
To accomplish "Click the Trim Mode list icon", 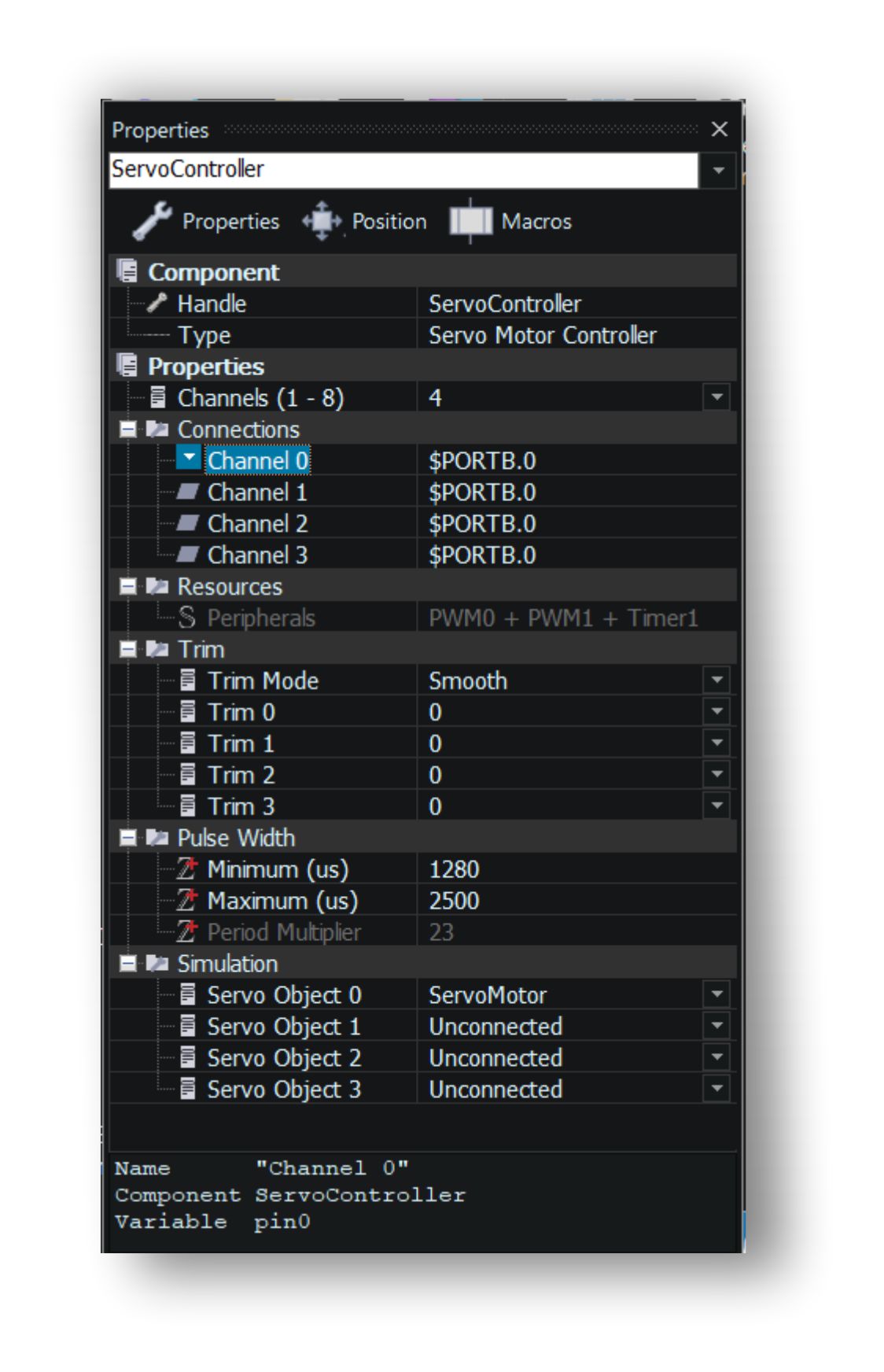I will [x=187, y=680].
